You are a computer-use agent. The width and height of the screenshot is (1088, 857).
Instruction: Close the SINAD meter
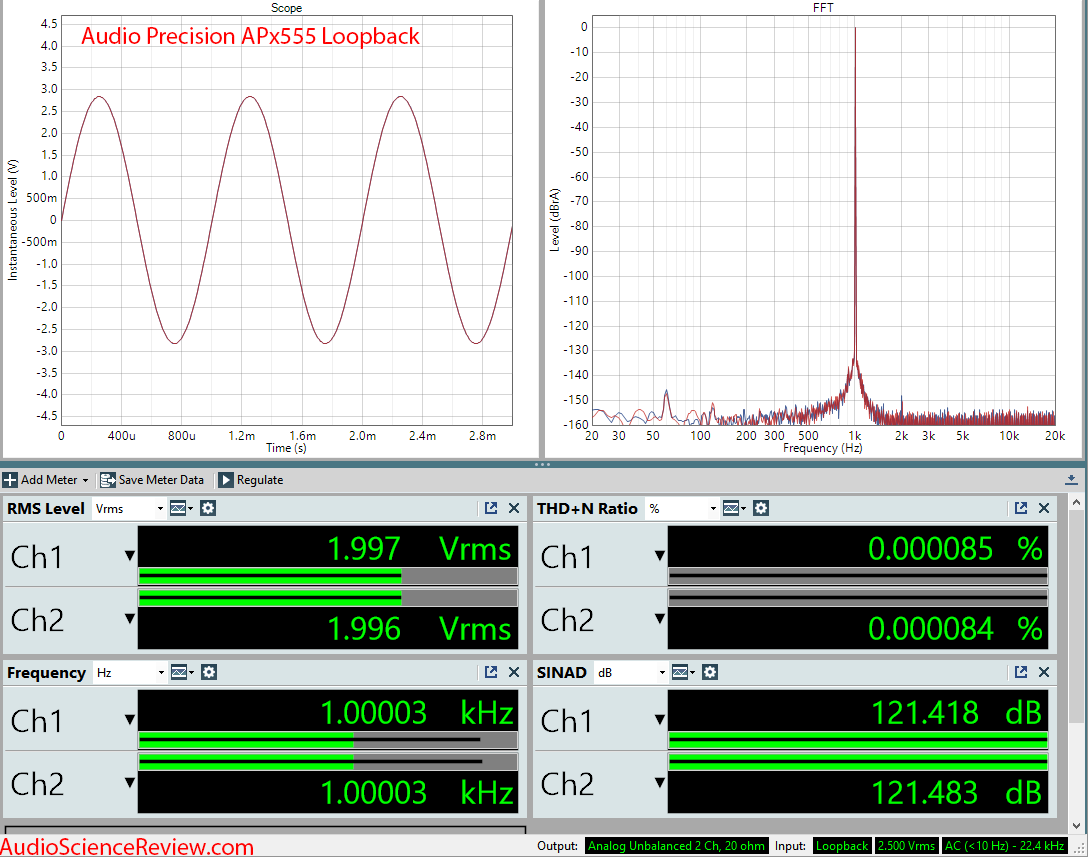1044,672
